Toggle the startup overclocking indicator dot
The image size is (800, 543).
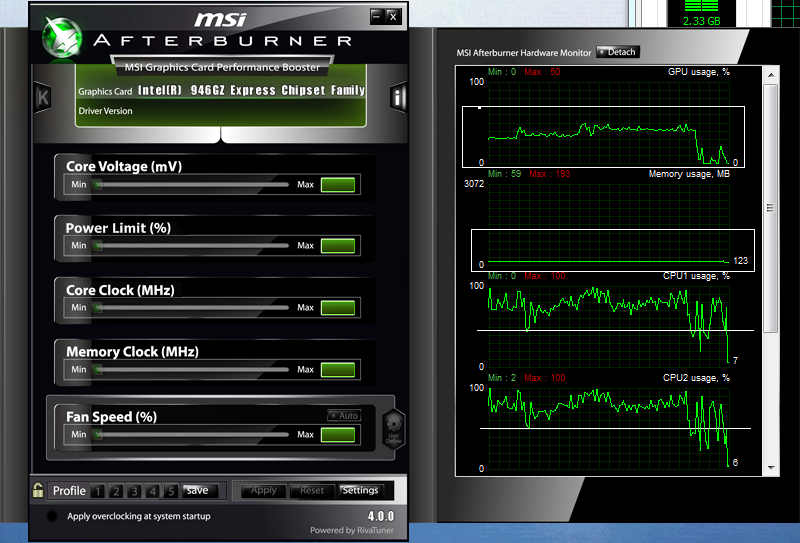52,516
